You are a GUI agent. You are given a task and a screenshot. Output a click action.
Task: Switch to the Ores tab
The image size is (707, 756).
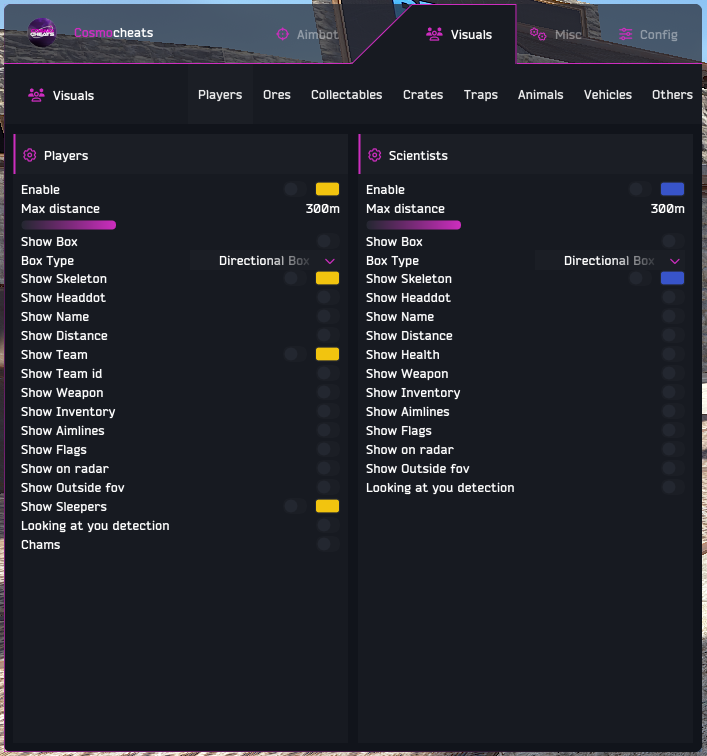tap(277, 94)
